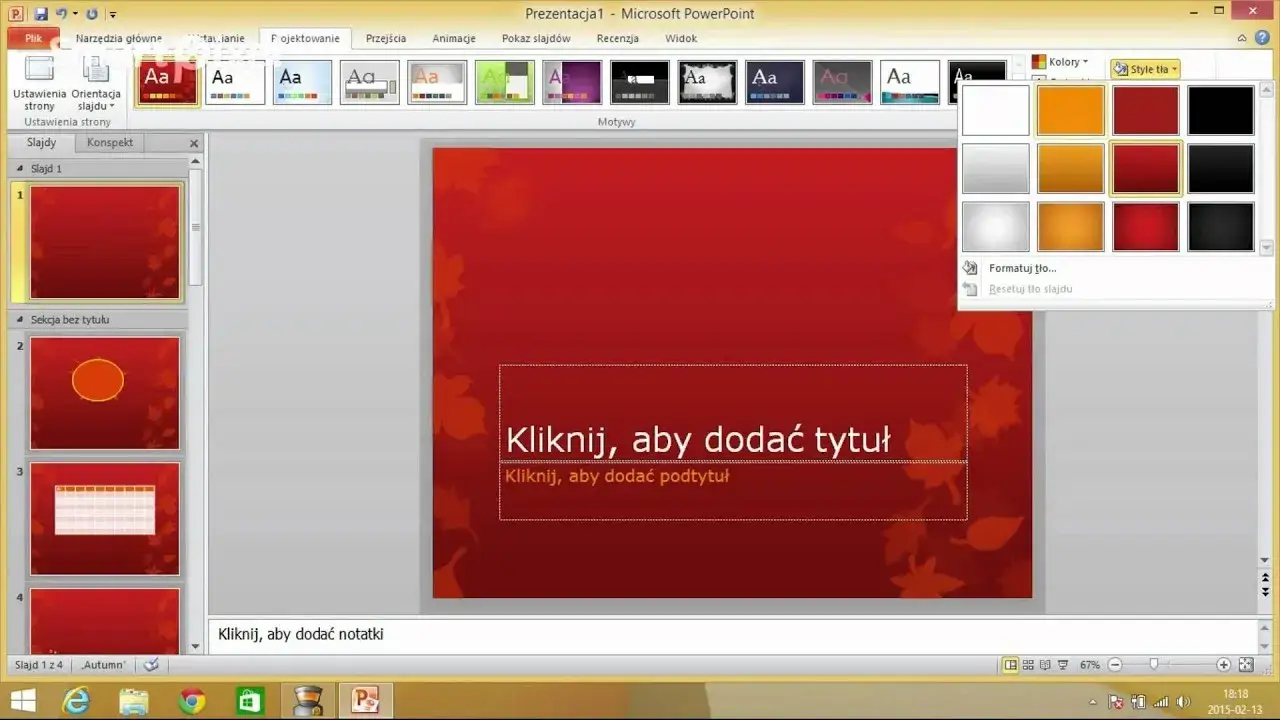
Task: Switch to the Animacje ribbon tab
Action: (x=453, y=38)
